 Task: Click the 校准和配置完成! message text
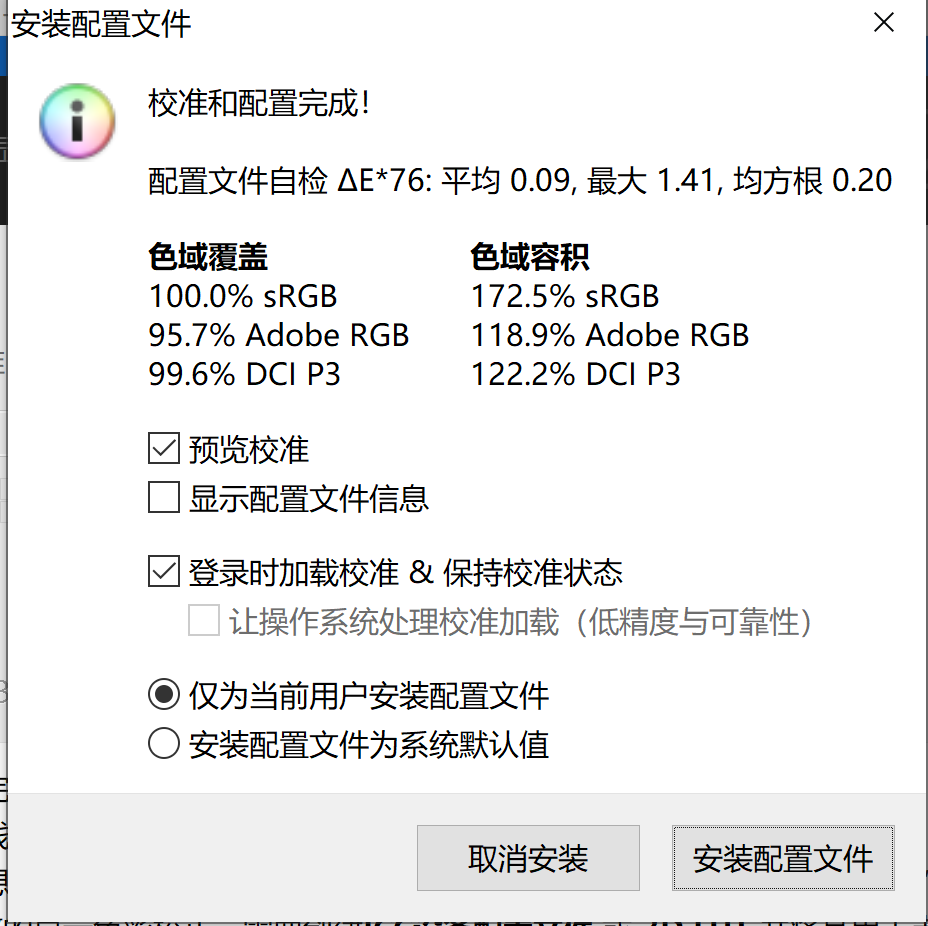pyautogui.click(x=259, y=103)
